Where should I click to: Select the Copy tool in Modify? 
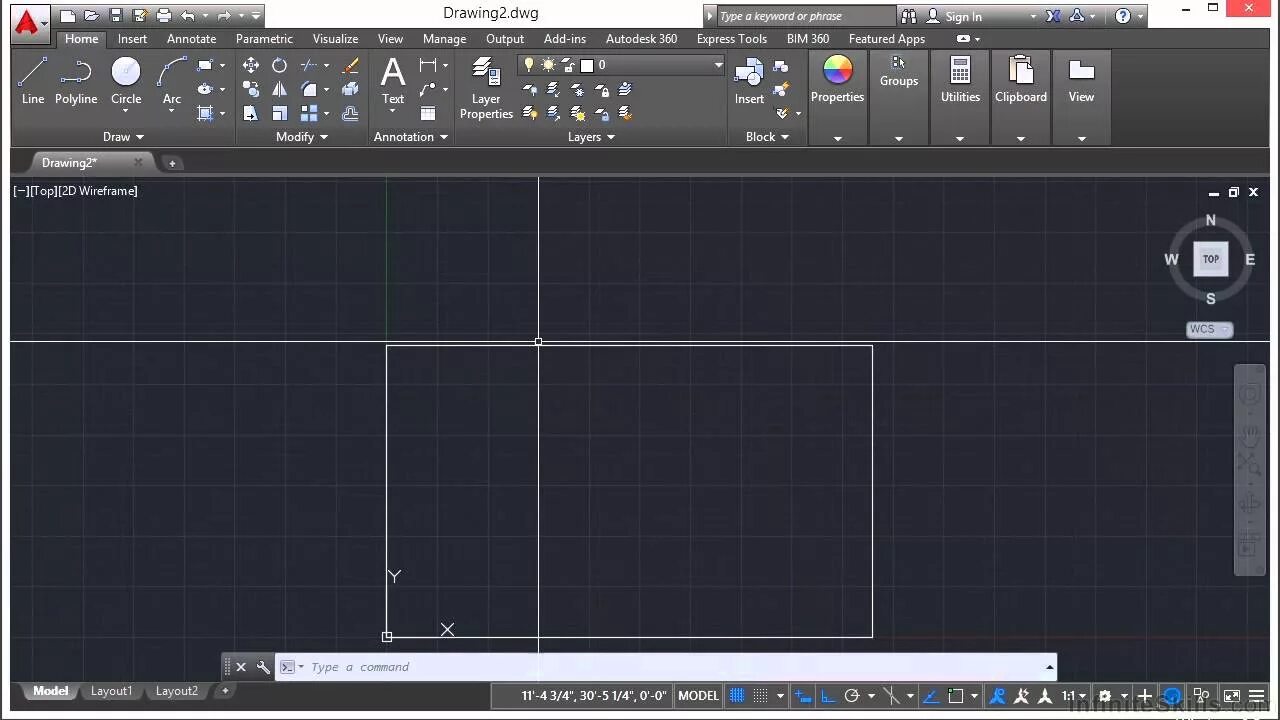click(x=250, y=89)
